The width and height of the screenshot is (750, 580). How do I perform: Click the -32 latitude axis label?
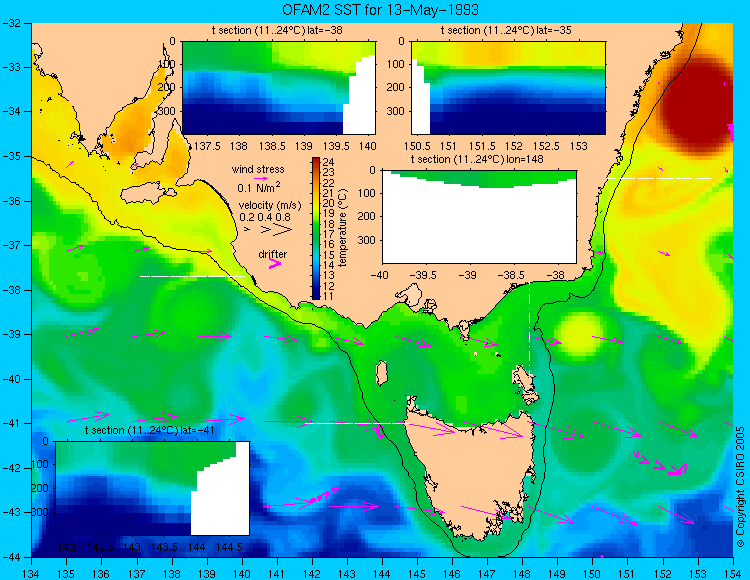pos(9,23)
